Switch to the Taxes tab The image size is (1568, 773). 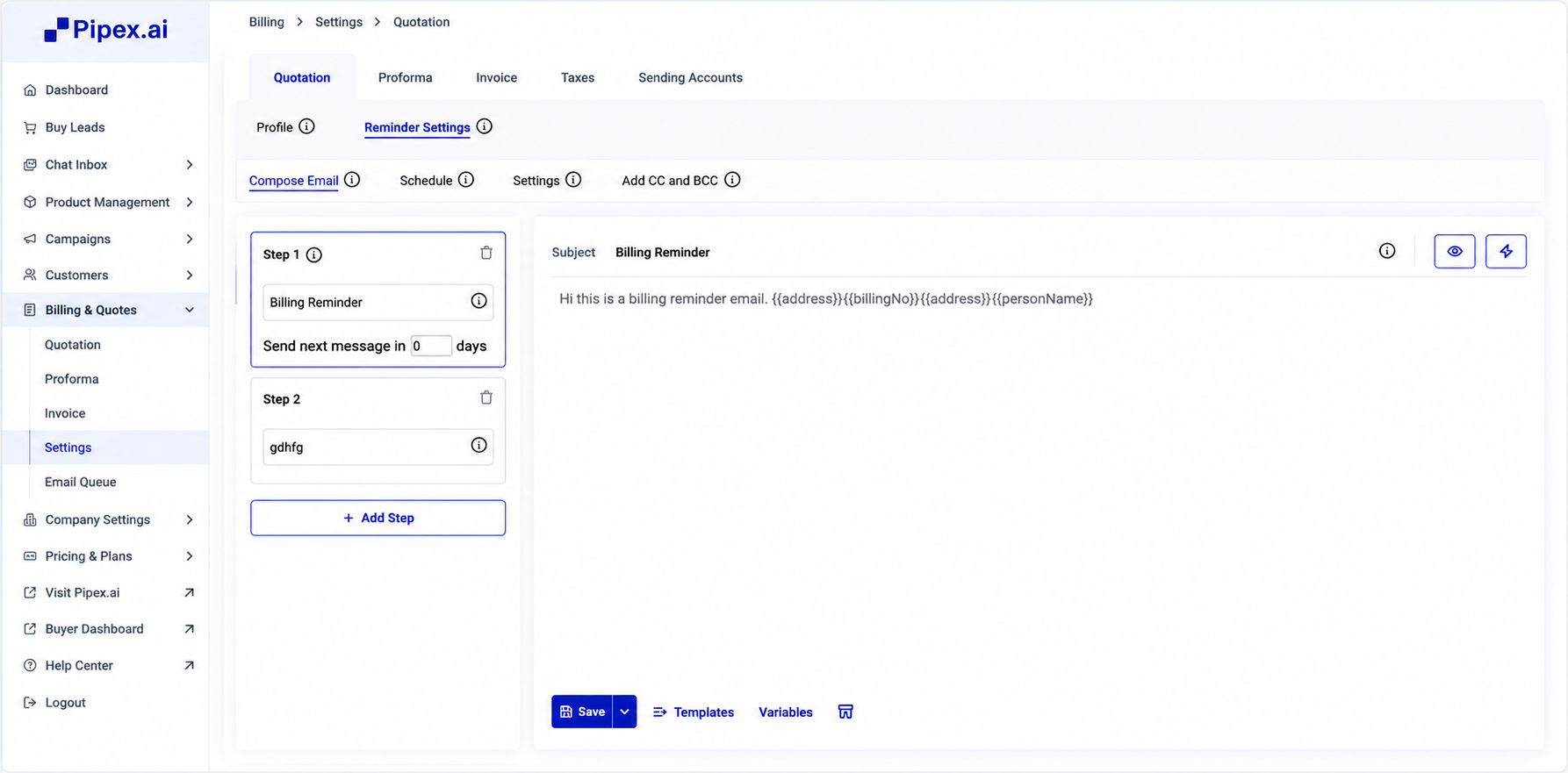click(x=578, y=77)
